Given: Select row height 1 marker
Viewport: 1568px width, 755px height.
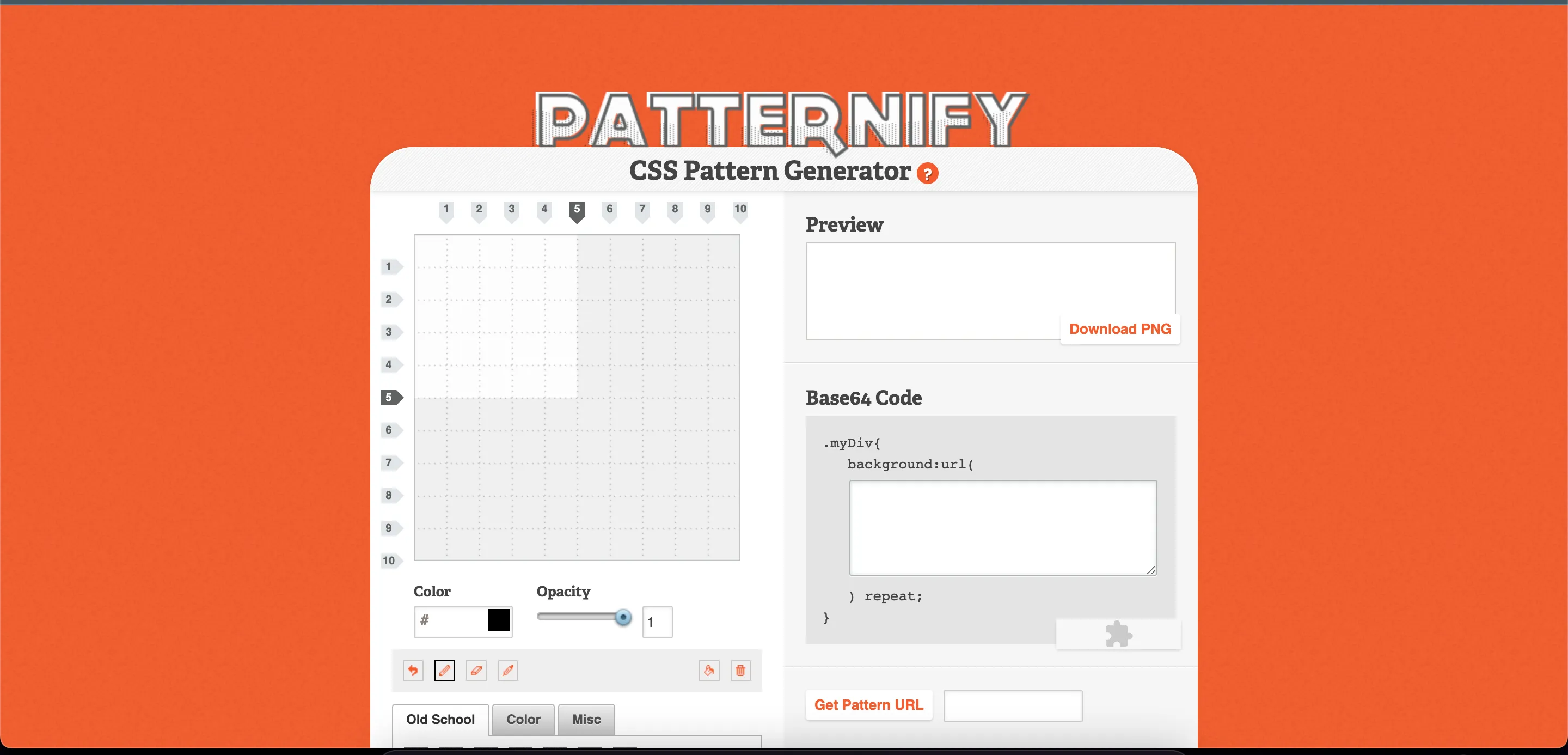Looking at the screenshot, I should tap(390, 266).
